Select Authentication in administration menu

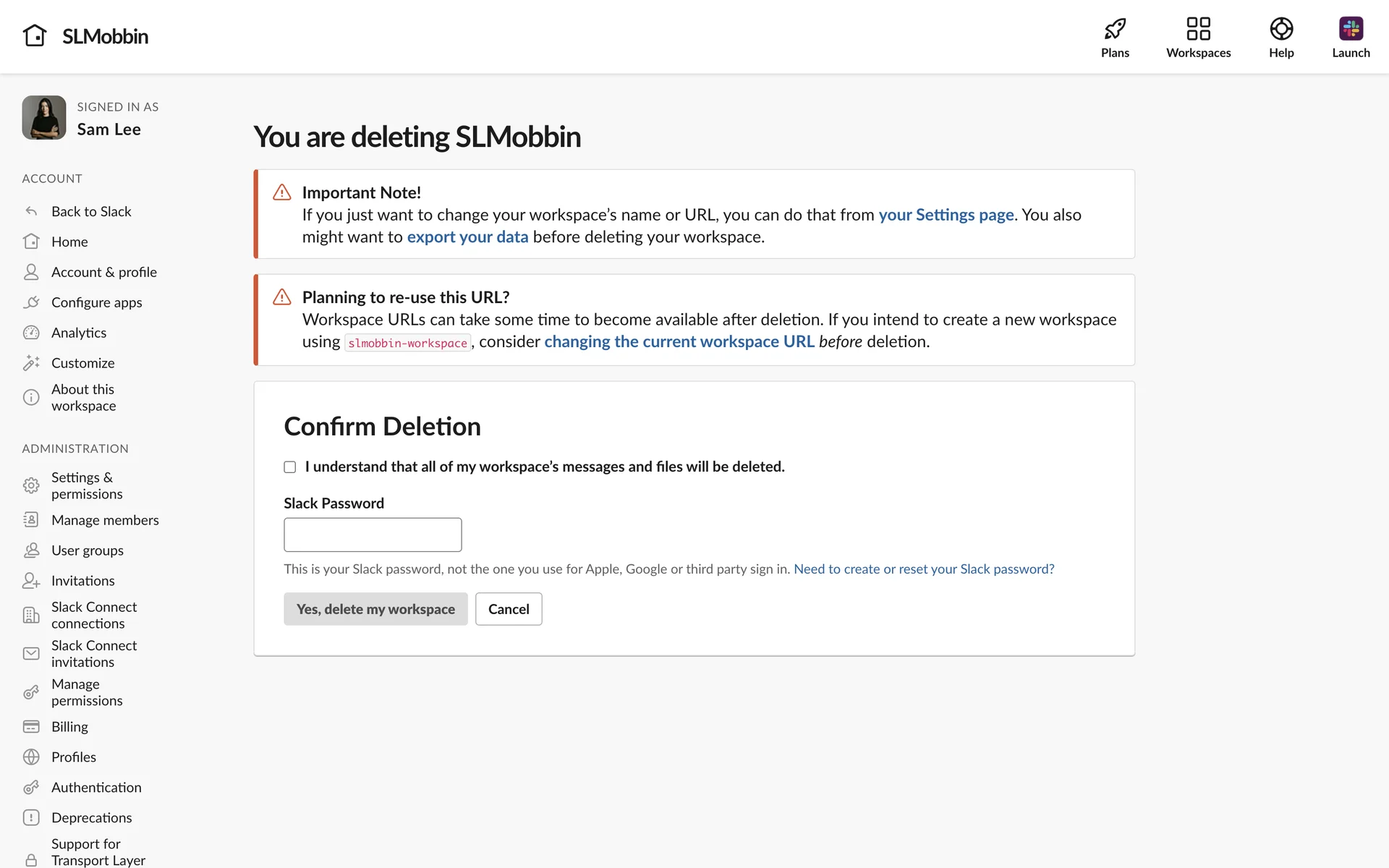click(96, 787)
